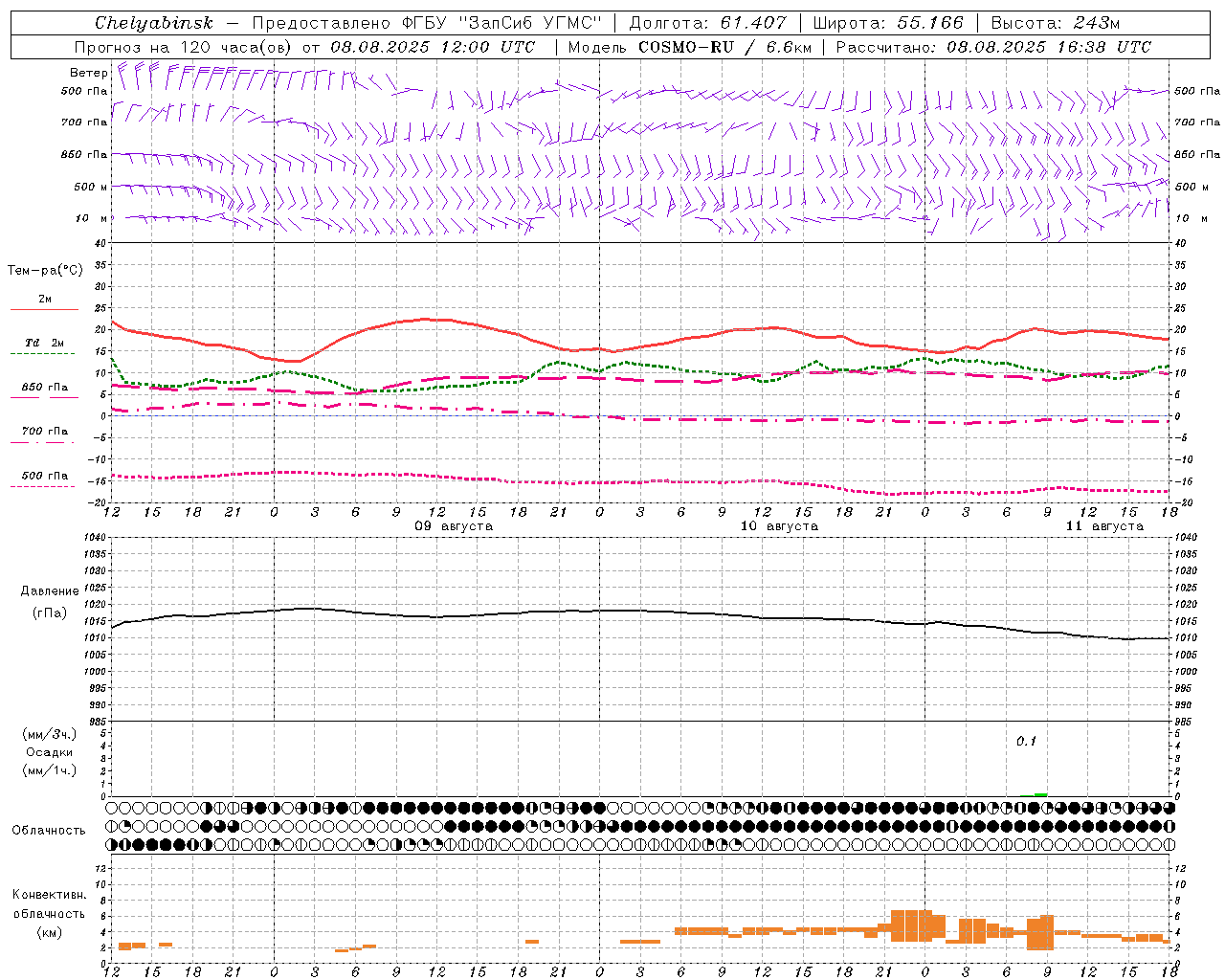Select the text Предоставлено ФГБУ "ЗапСиб УГМС"
Viewport: 1225px width, 980px height.
pyautogui.click(x=427, y=23)
